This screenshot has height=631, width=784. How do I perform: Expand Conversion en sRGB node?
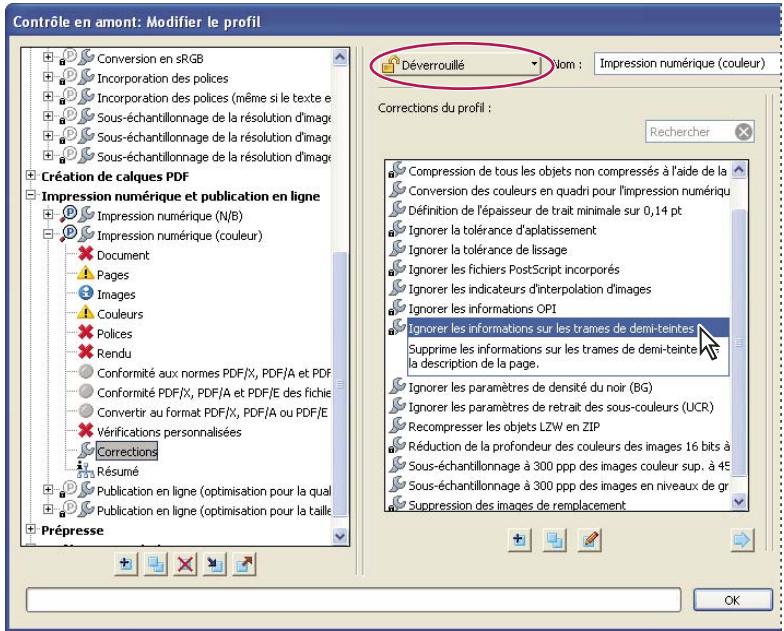click(48, 57)
